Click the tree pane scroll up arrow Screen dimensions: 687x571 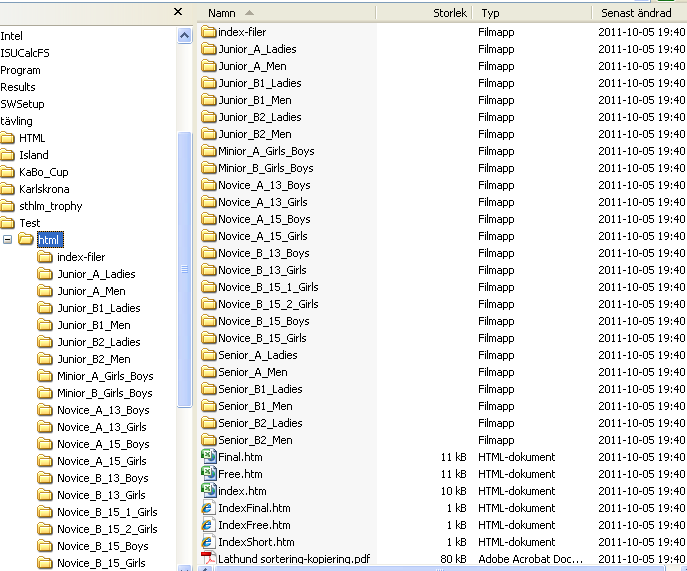coord(184,35)
